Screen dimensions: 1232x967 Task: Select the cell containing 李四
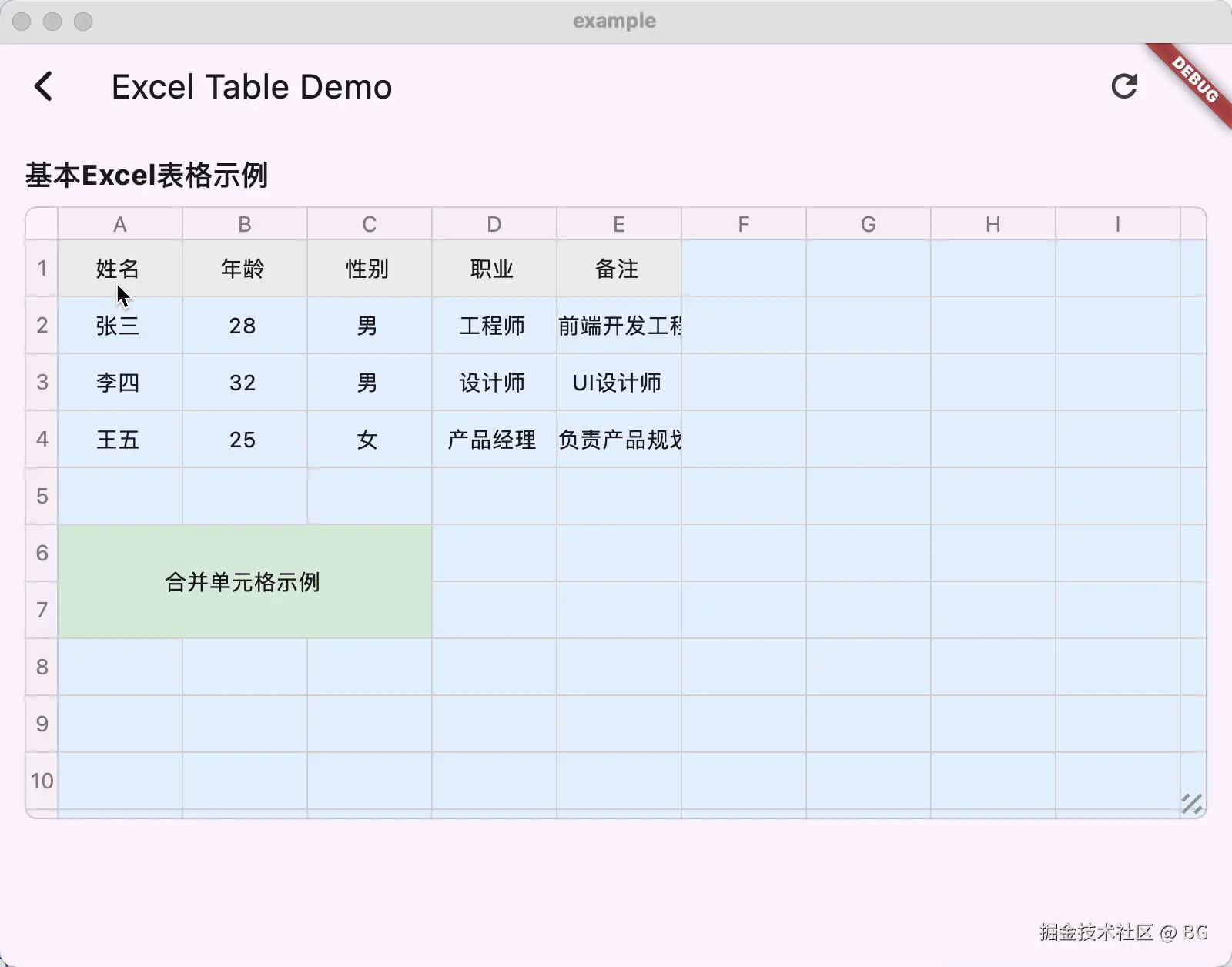120,382
